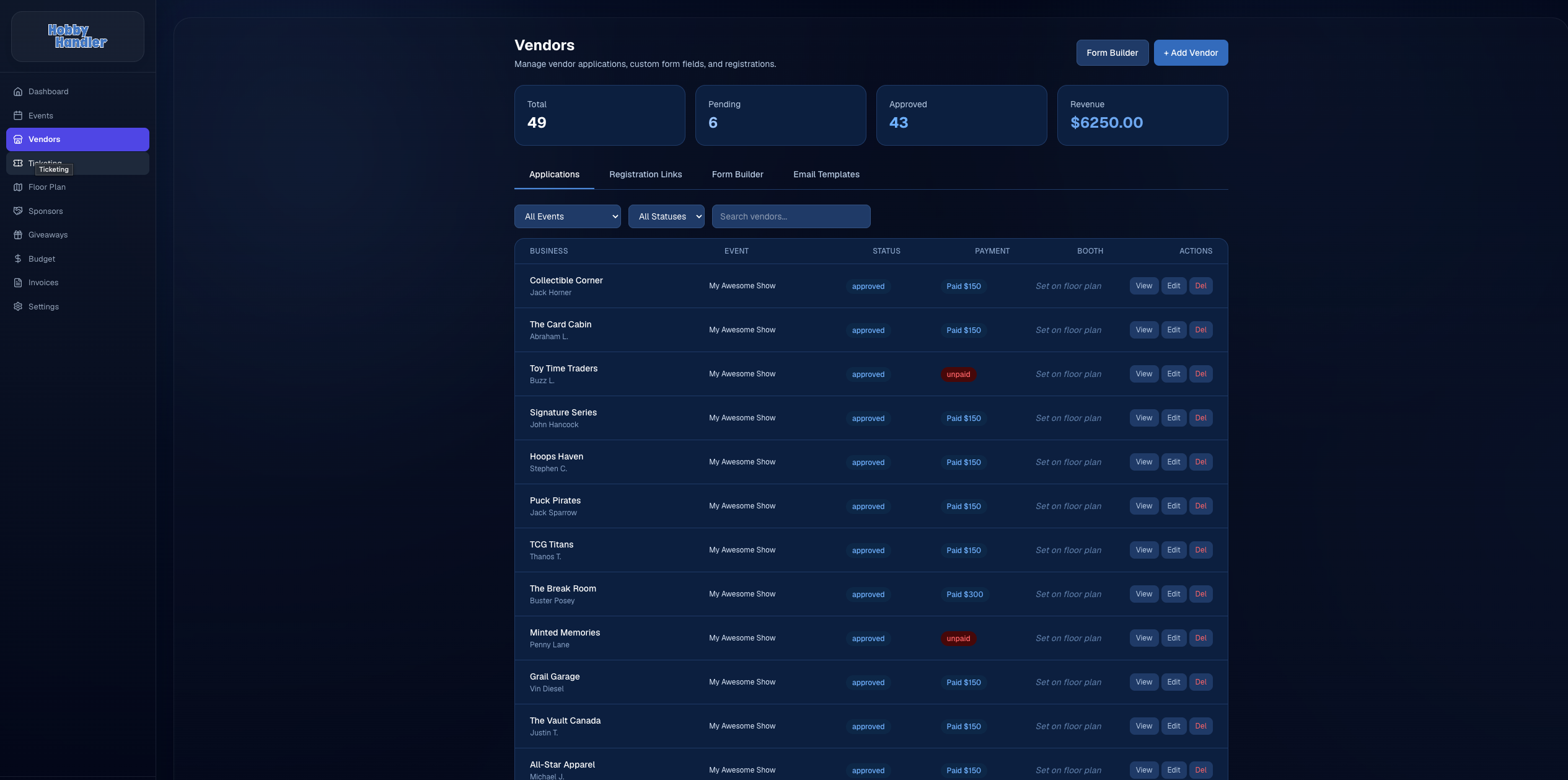Go to Budget in the sidebar
The image size is (1568, 780).
click(x=77, y=259)
